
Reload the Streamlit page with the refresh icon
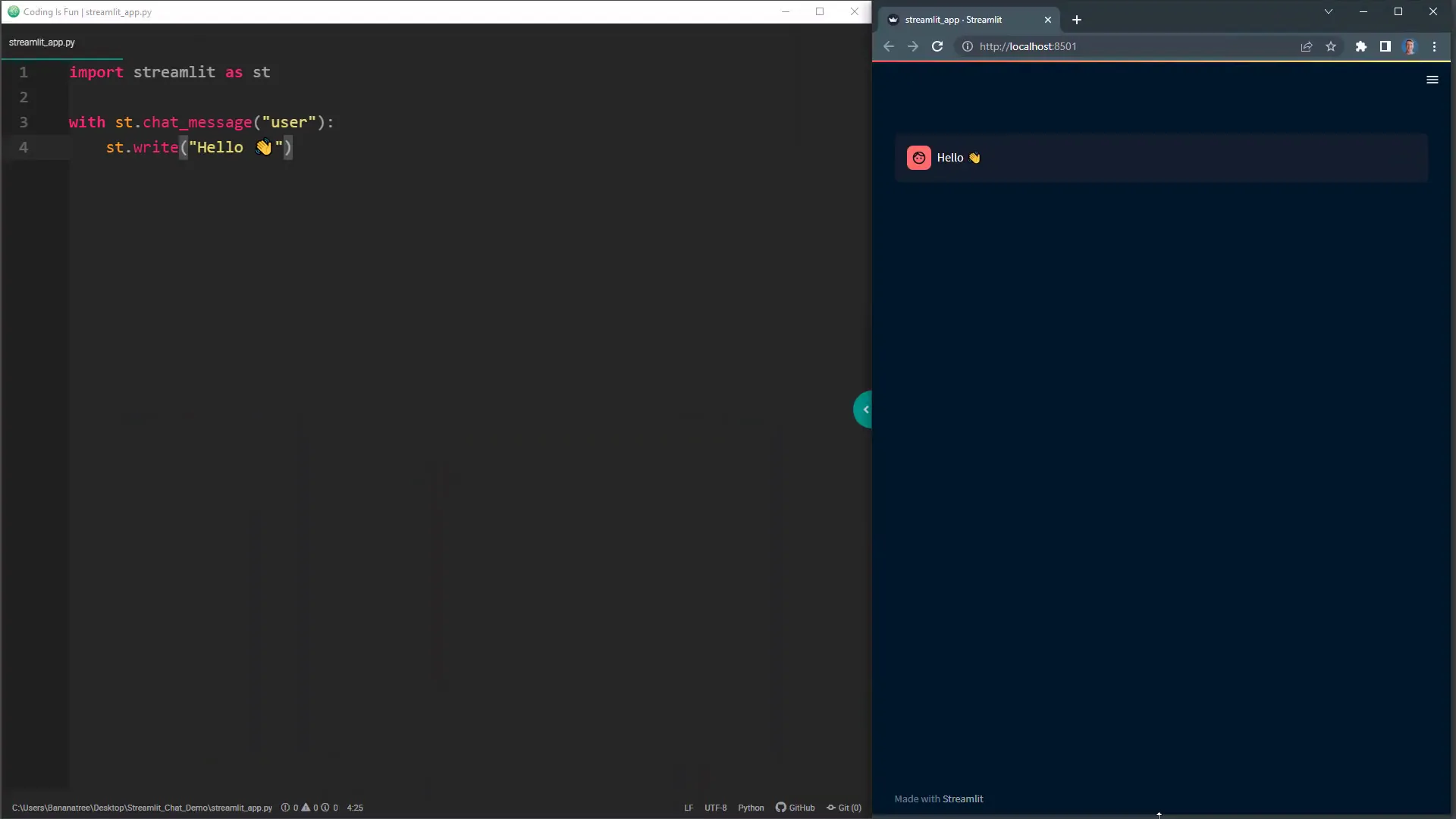[937, 46]
